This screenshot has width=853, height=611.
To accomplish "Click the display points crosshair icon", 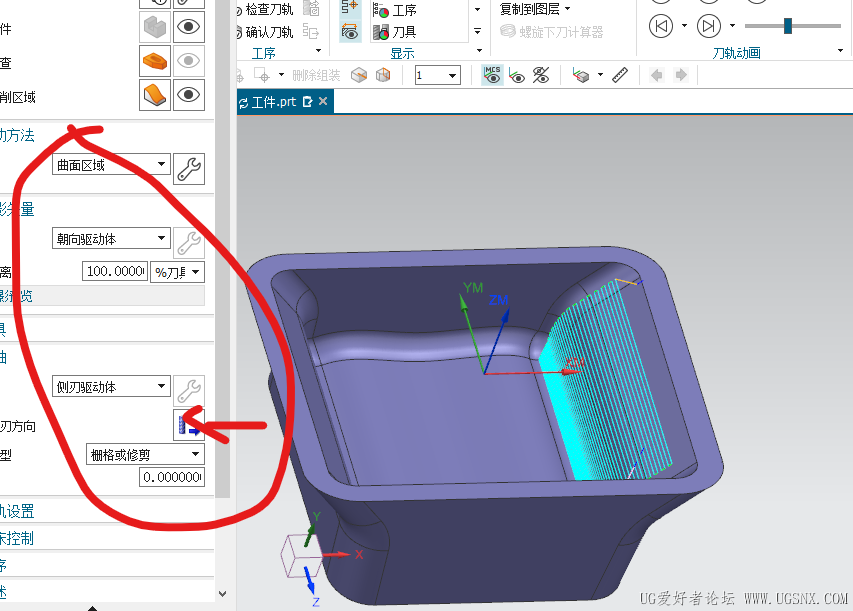I will pyautogui.click(x=350, y=8).
